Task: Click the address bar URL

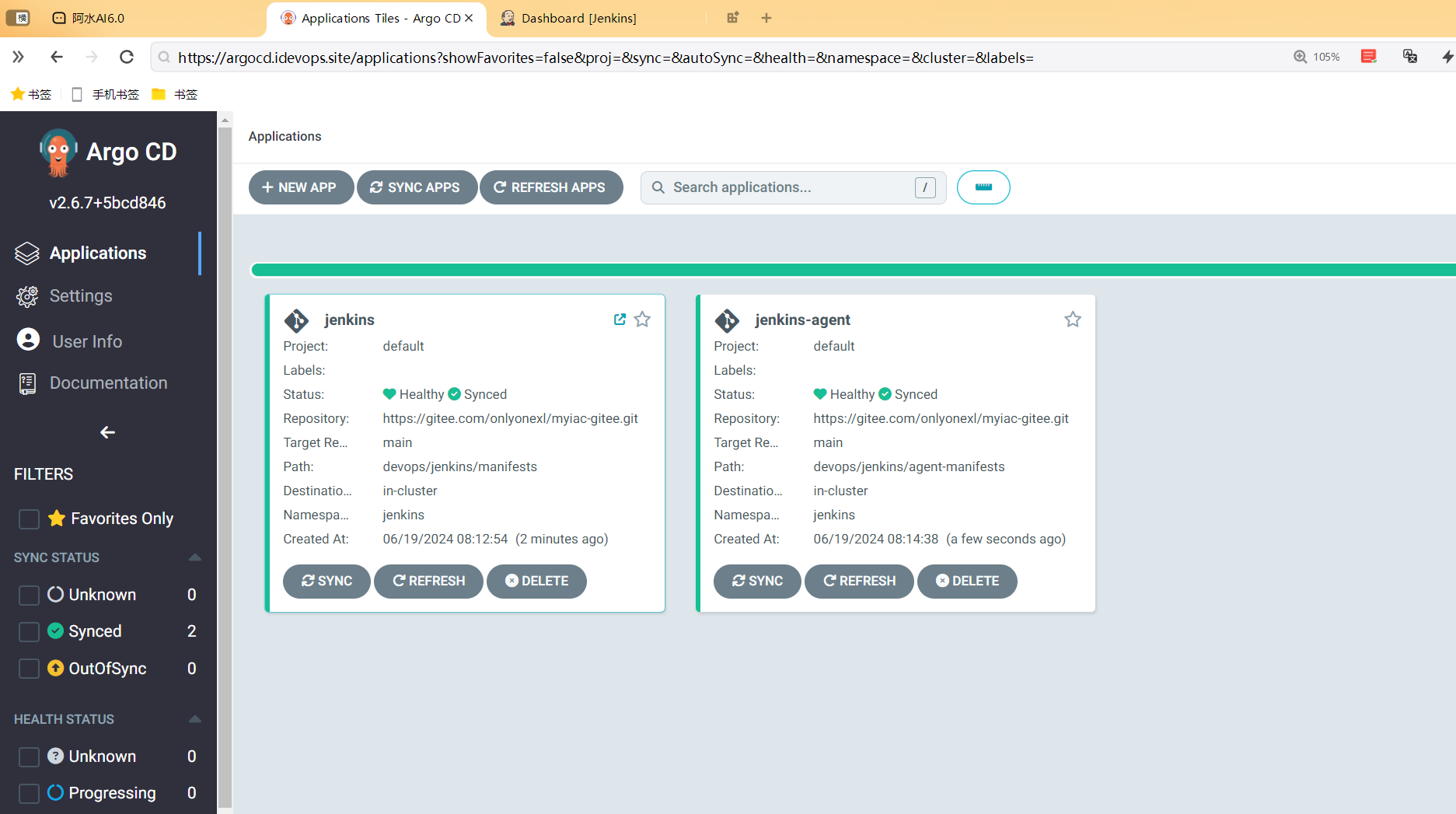Action: pyautogui.click(x=606, y=58)
